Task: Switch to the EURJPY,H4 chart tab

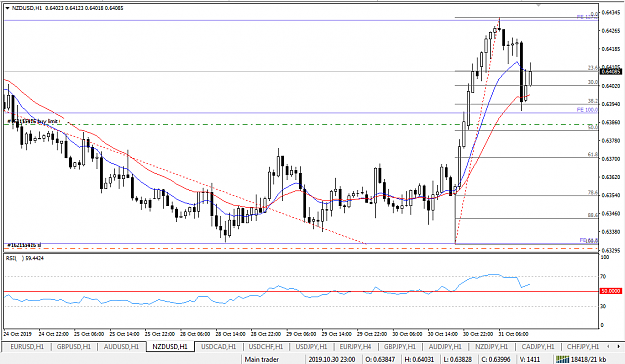Action: tap(355, 346)
